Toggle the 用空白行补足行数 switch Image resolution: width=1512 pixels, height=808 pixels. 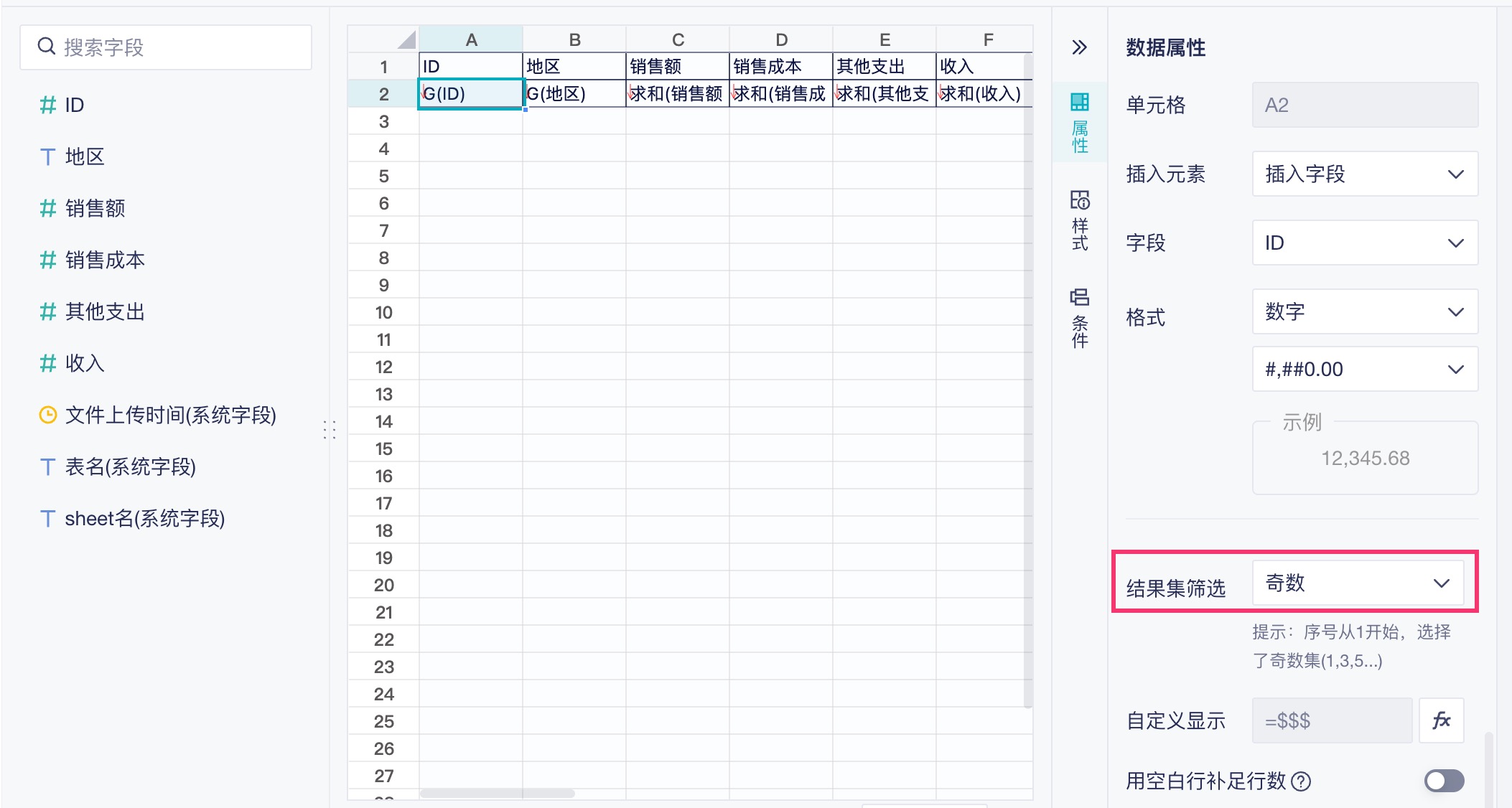click(1444, 781)
